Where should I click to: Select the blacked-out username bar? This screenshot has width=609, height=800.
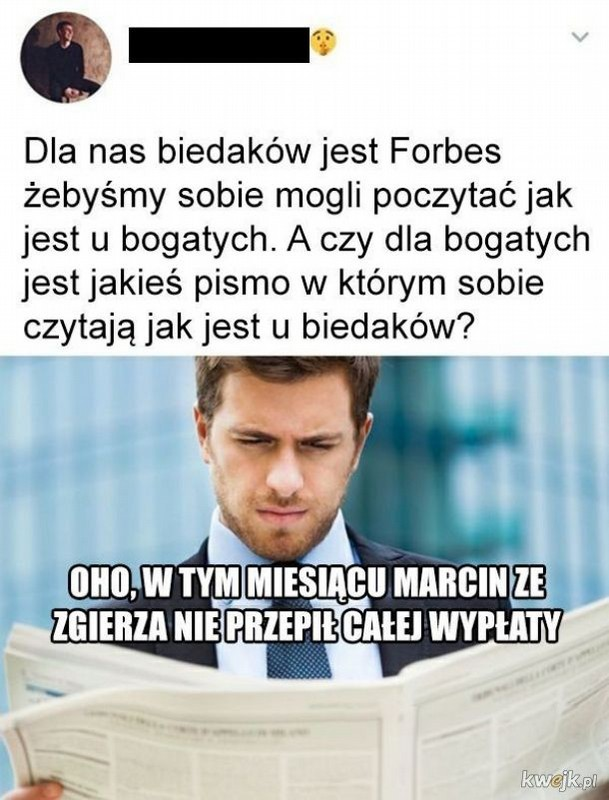[219, 45]
